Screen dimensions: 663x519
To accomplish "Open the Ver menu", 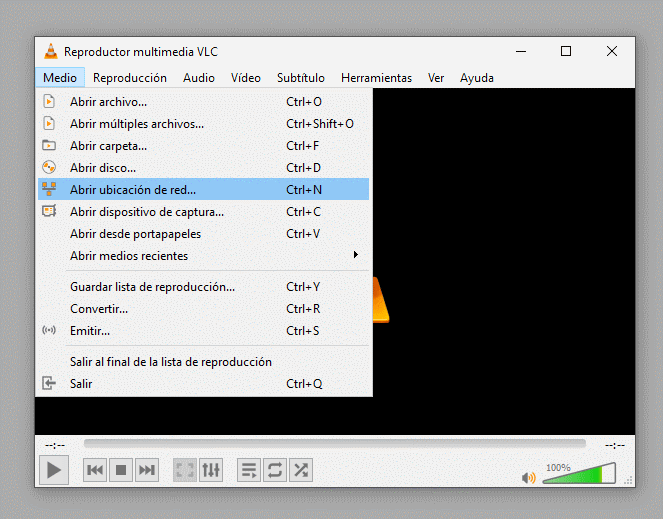I will pos(436,78).
